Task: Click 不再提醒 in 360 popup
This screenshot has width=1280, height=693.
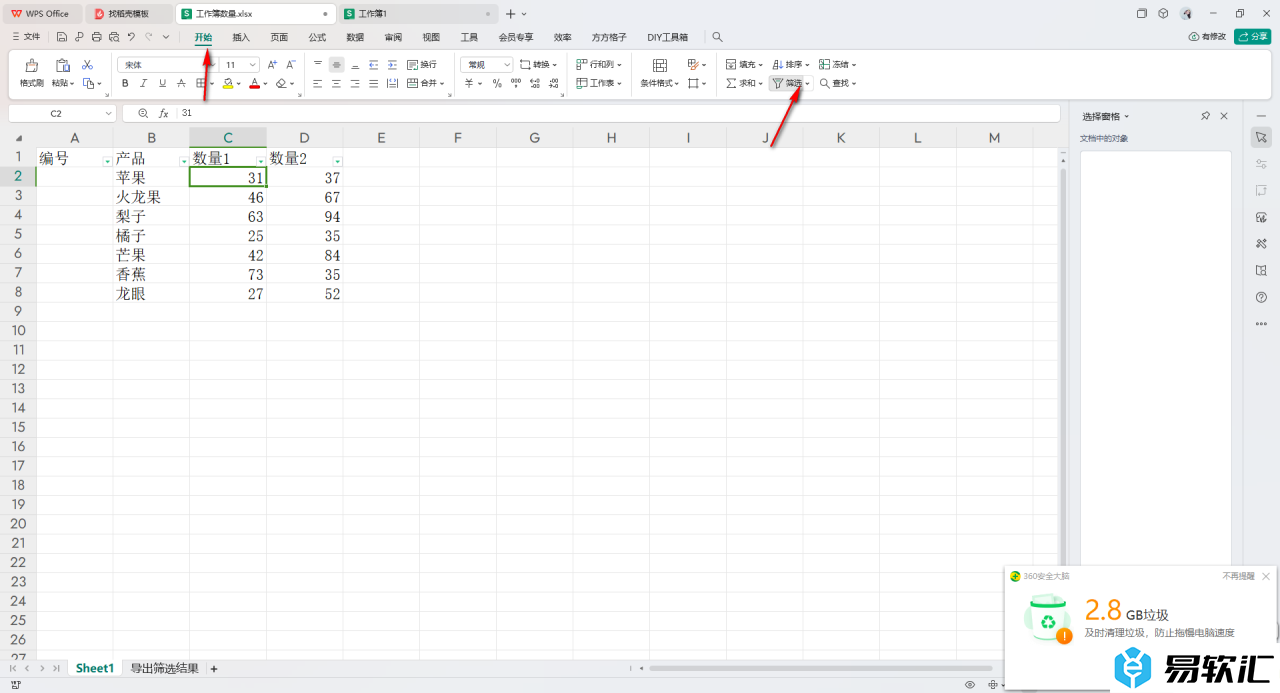Action: (x=1238, y=576)
